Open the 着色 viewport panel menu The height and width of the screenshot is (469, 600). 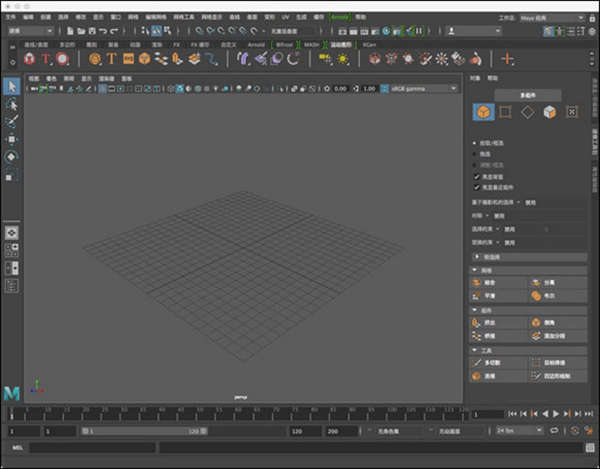click(51, 78)
